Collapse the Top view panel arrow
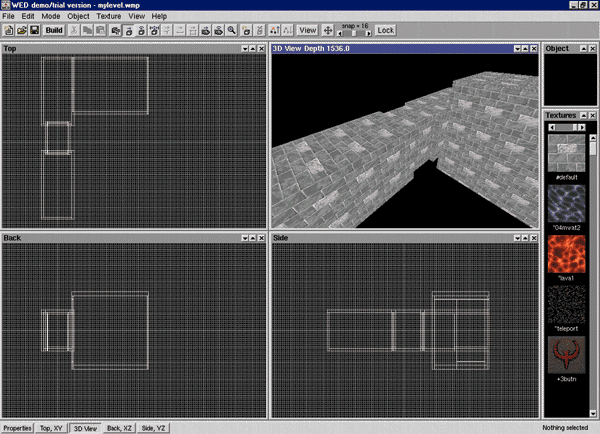 [247, 48]
